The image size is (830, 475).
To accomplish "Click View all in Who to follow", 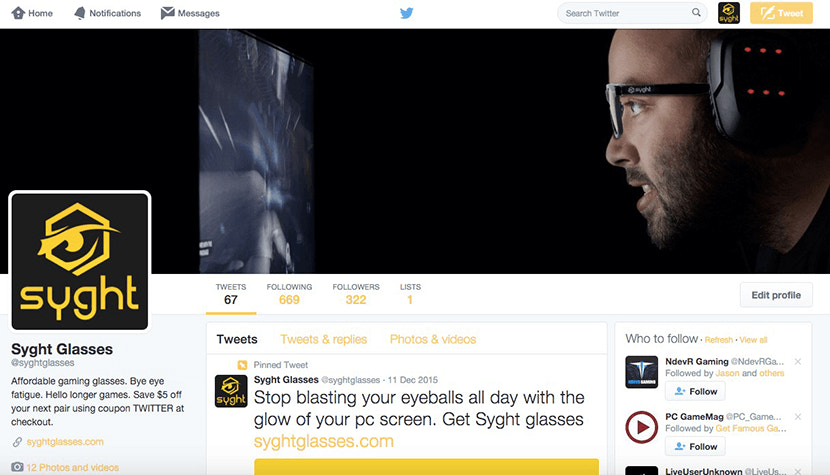I will 753,340.
